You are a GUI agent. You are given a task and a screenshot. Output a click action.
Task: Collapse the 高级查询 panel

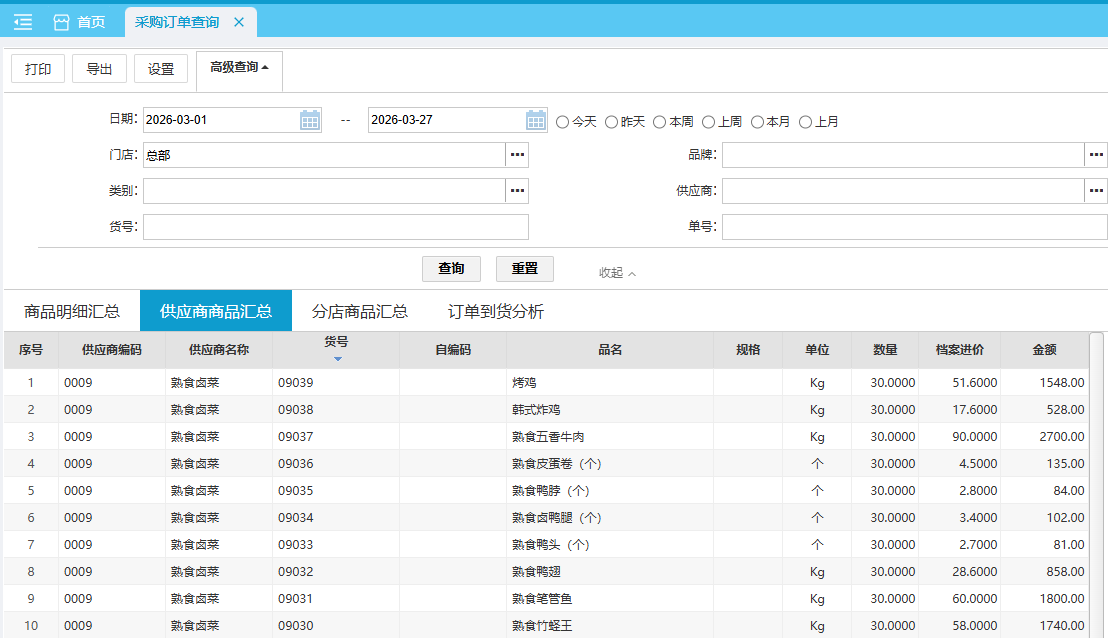coord(239,68)
